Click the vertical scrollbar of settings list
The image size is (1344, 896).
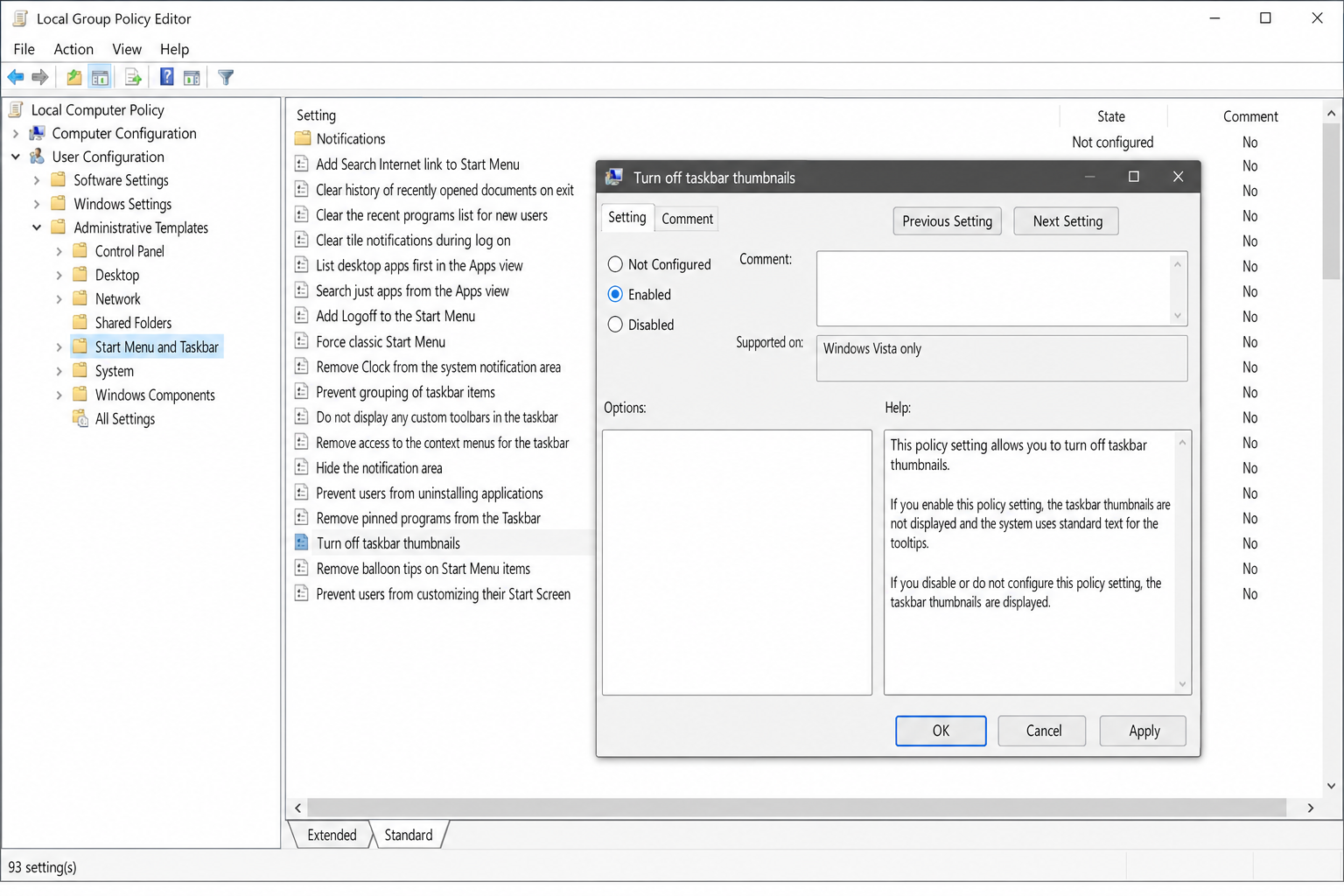(x=1331, y=200)
